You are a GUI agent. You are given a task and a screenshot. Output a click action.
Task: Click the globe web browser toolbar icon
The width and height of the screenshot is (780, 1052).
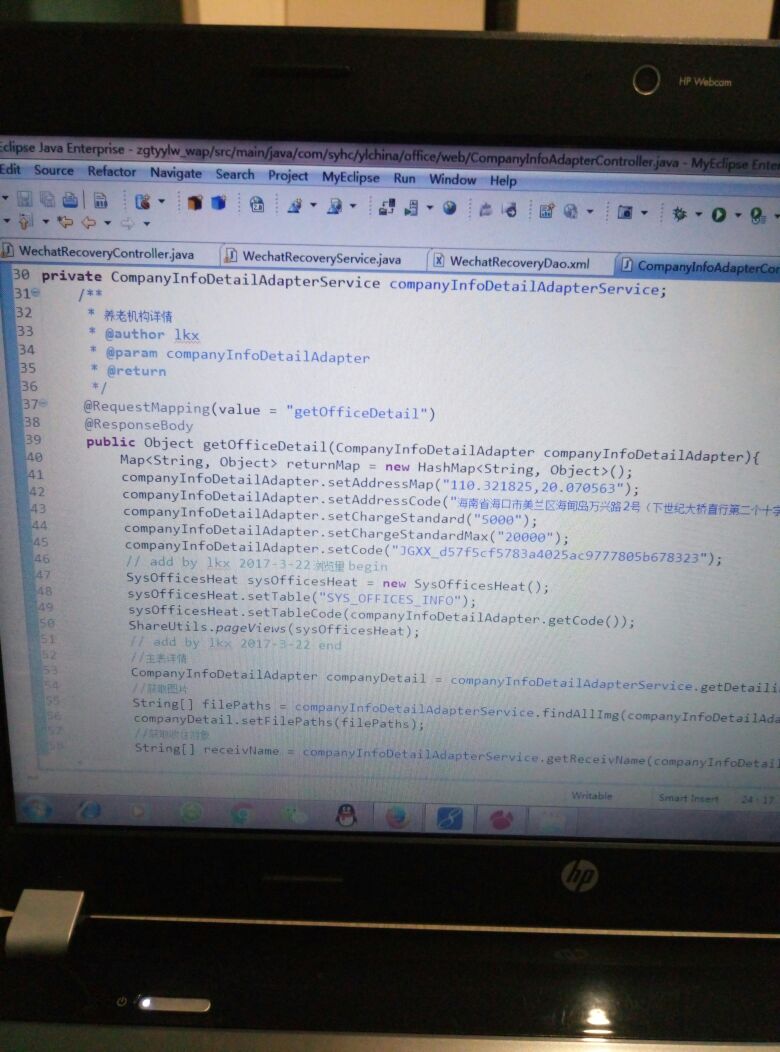[x=450, y=208]
